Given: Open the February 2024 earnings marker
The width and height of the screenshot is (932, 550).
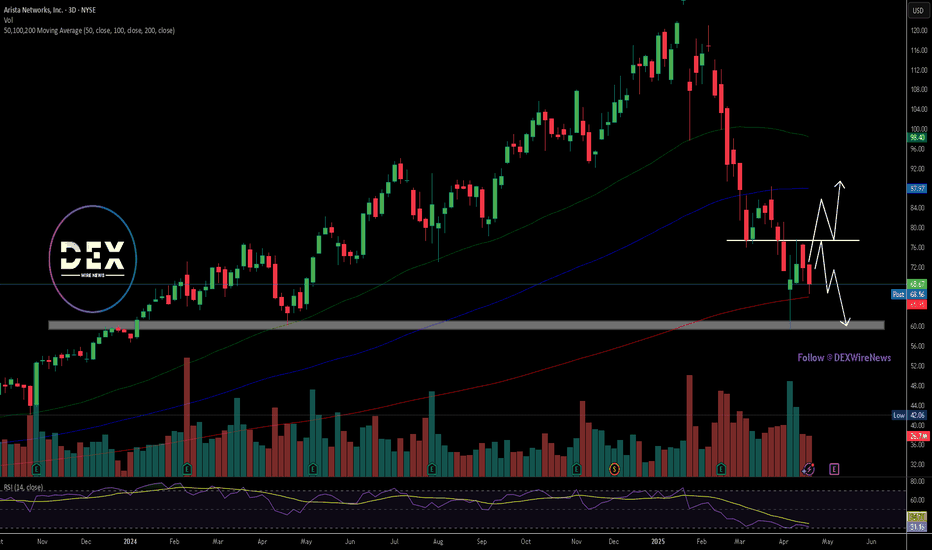Looking at the screenshot, I should click(x=187, y=469).
